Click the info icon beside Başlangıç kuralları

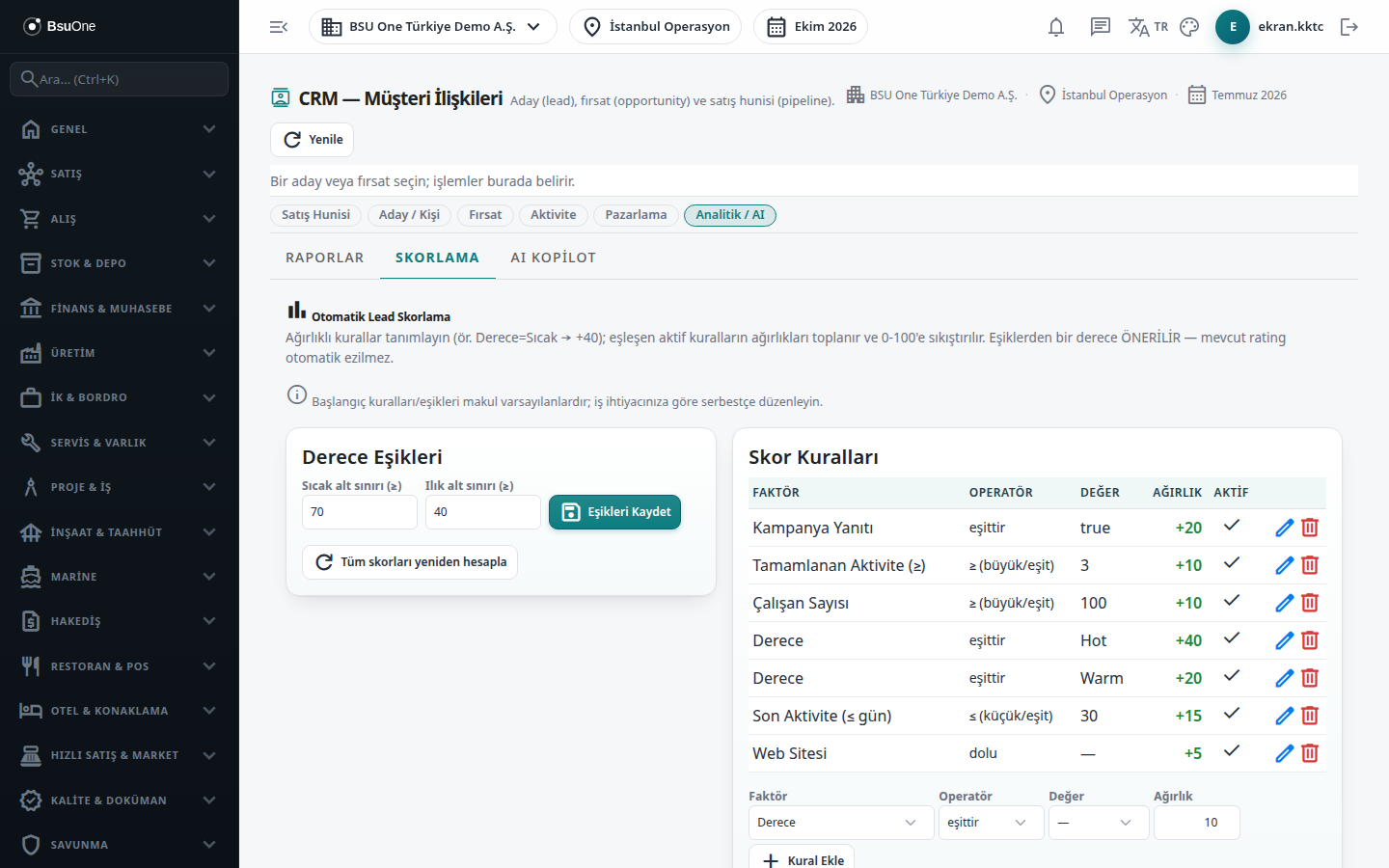[x=297, y=394]
